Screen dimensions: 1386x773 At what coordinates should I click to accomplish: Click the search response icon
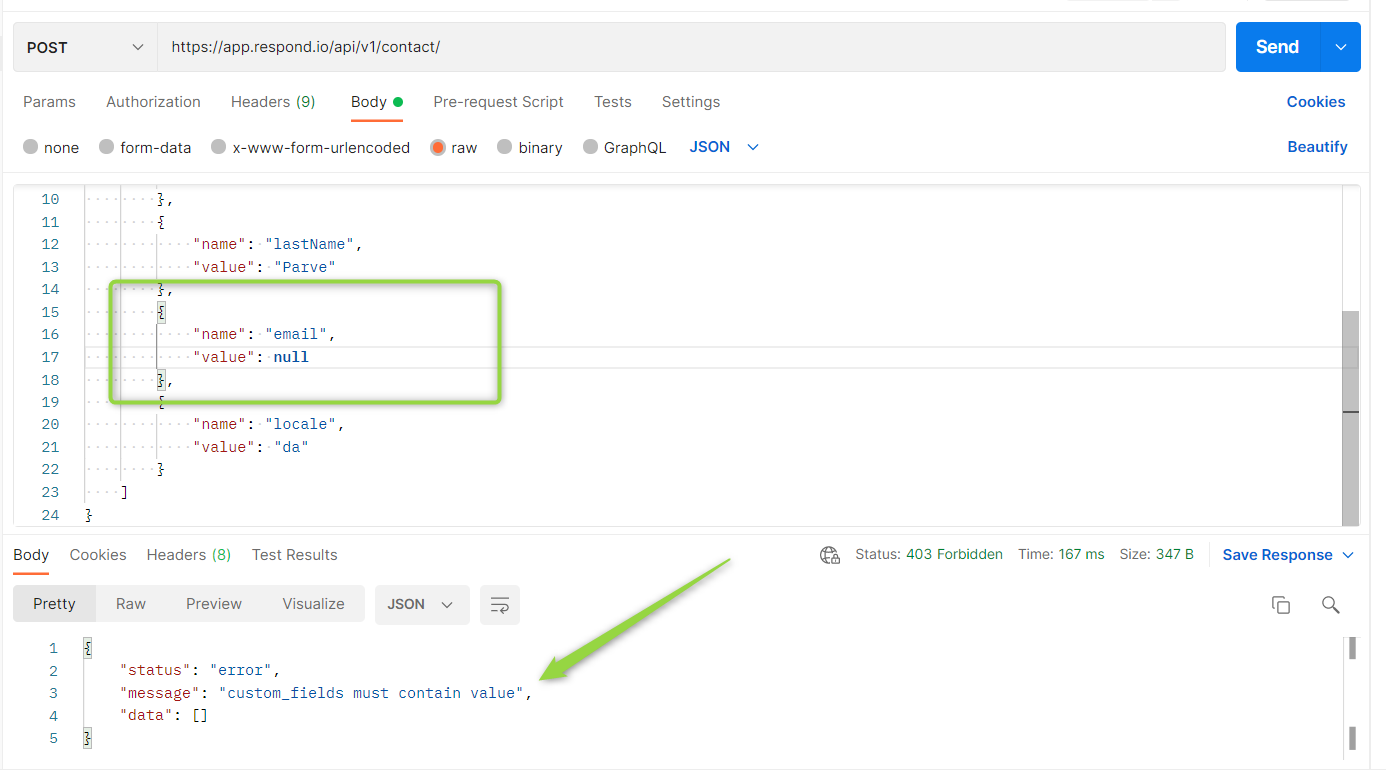pos(1330,605)
